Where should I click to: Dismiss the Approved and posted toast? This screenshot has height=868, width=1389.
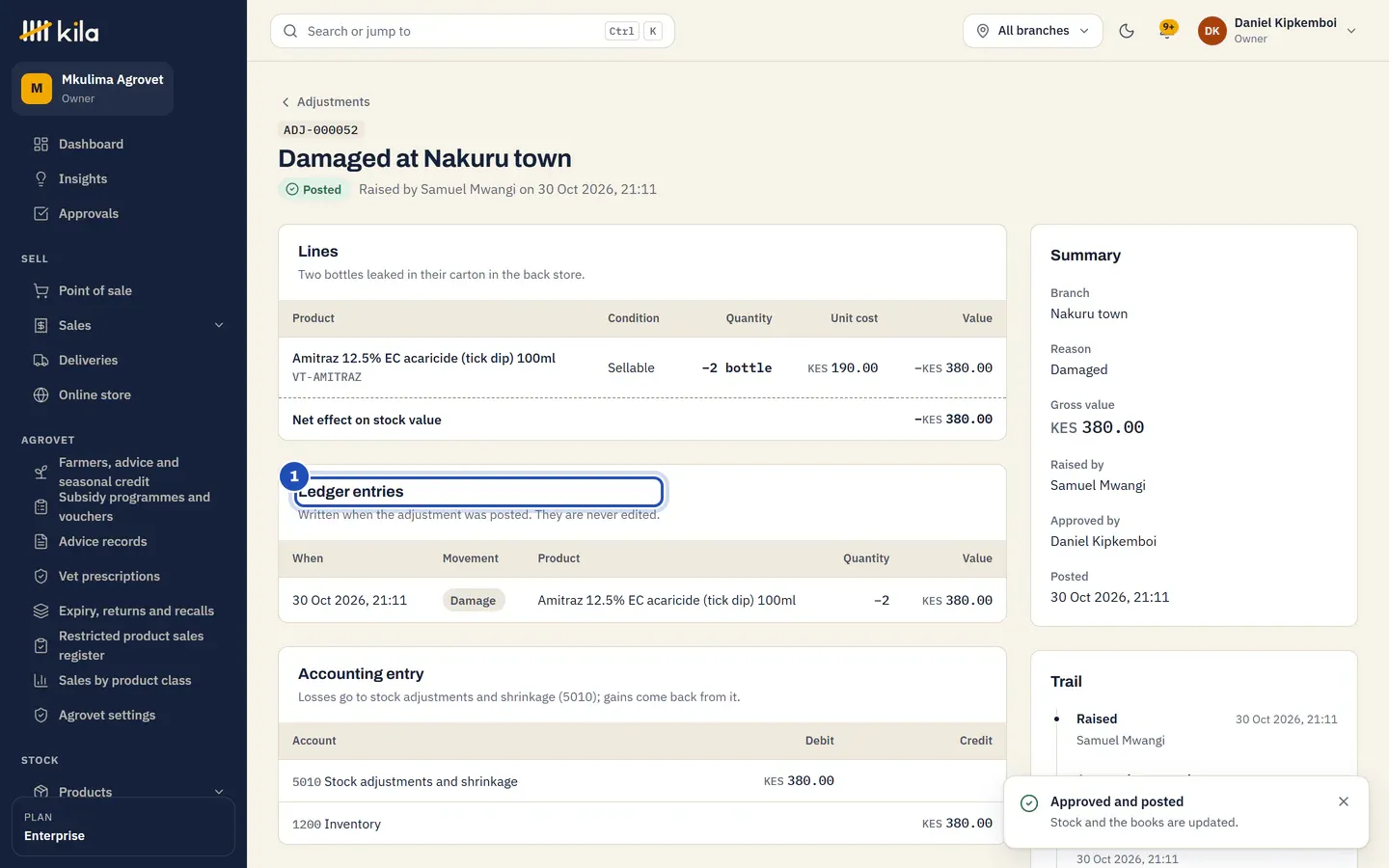(x=1343, y=801)
